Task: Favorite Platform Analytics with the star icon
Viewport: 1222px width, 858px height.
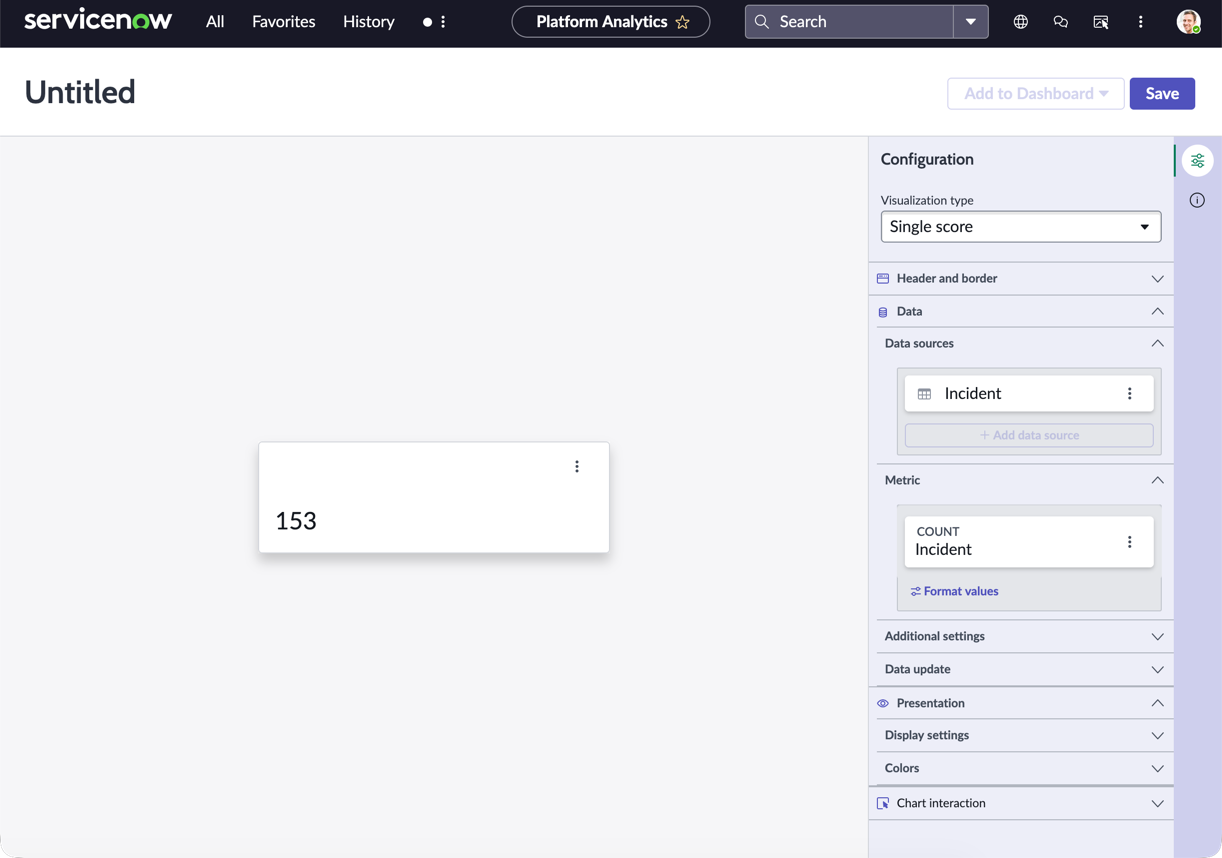Action: tap(683, 22)
